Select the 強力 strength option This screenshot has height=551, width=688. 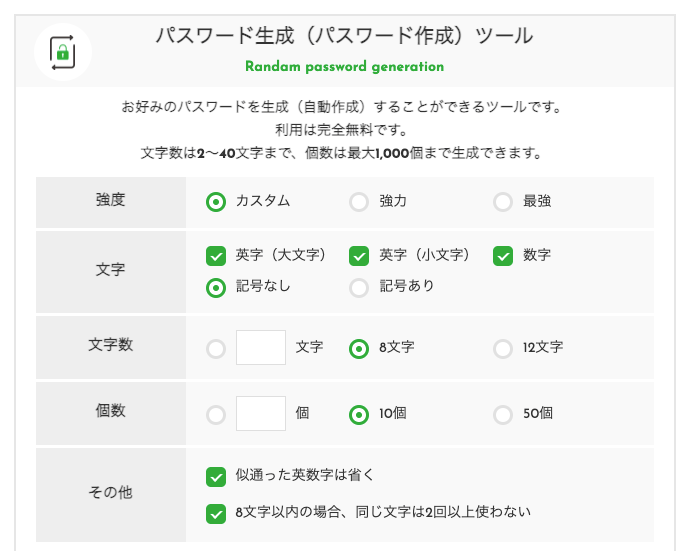(359, 202)
